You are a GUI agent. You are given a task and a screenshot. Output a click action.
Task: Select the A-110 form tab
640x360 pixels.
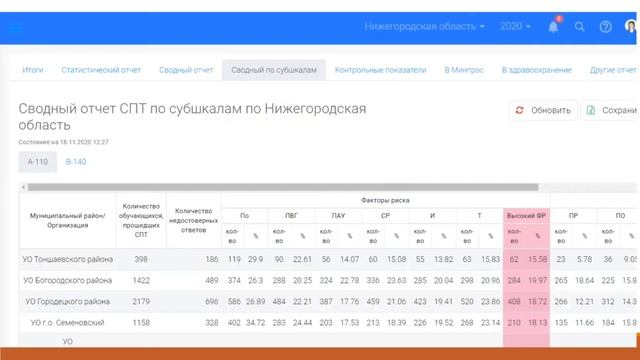[38, 162]
